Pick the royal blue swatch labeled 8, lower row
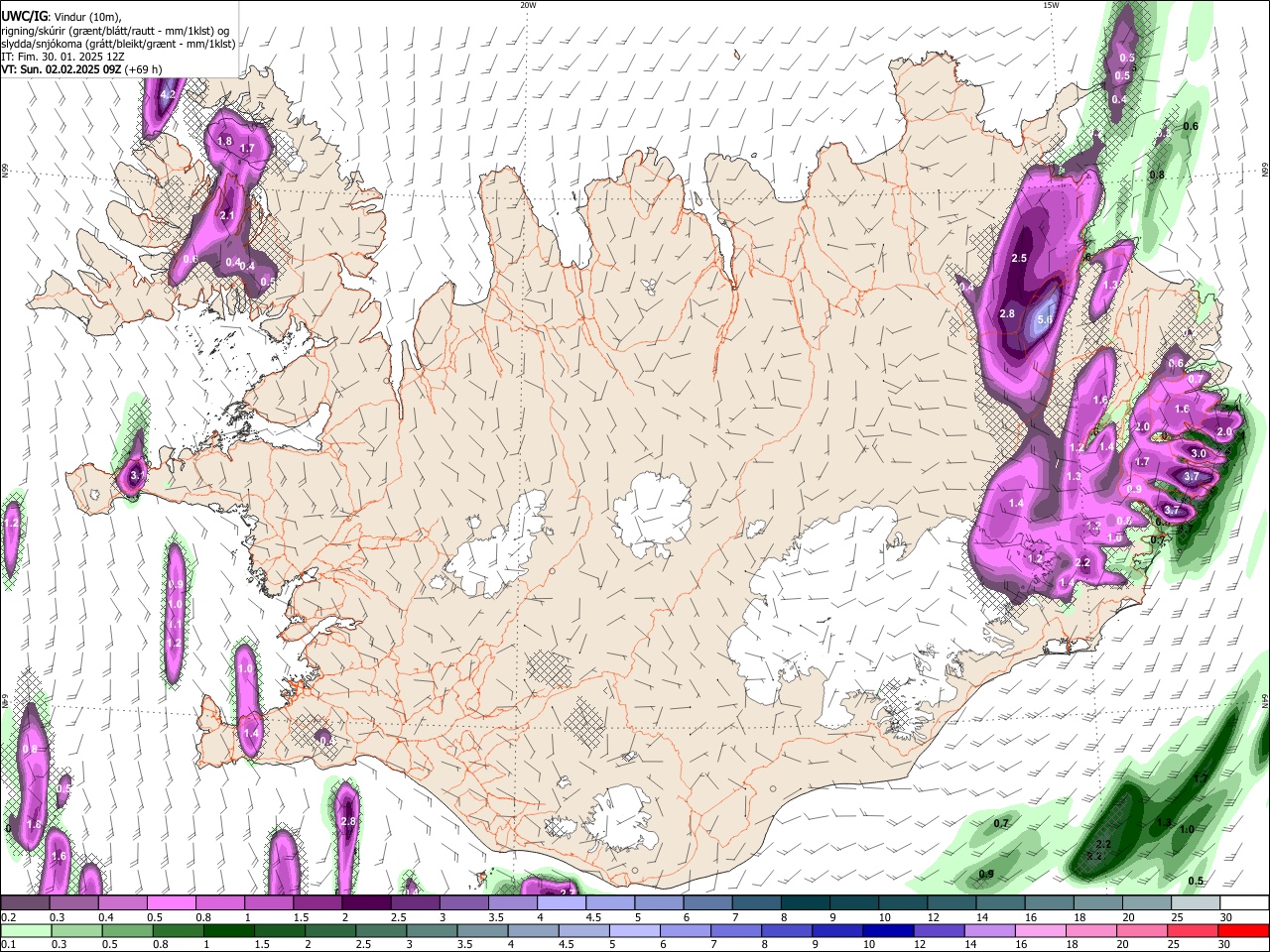 (x=785, y=931)
